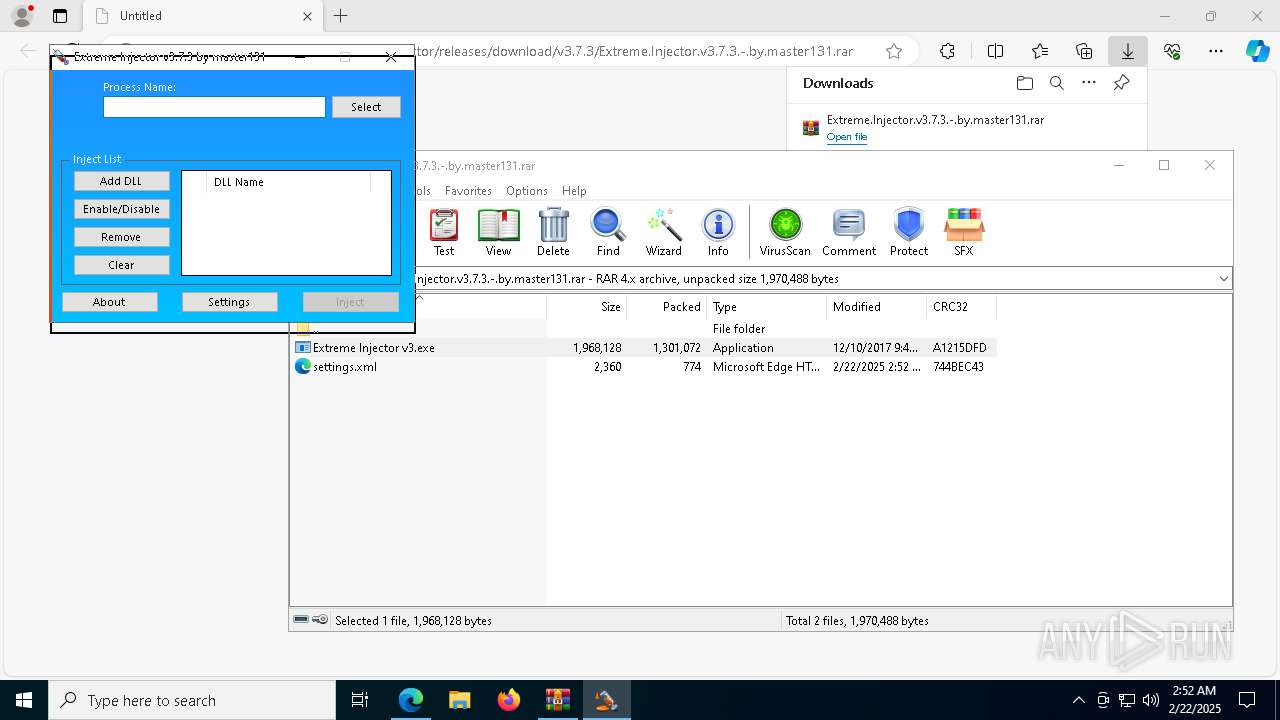Sort by Packed column header
The height and width of the screenshot is (720, 1280).
click(666, 307)
